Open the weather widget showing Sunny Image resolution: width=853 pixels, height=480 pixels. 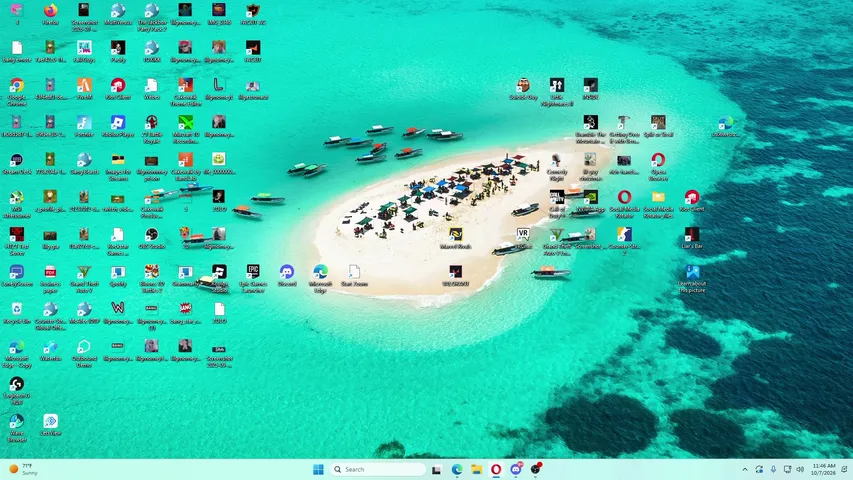(x=23, y=469)
